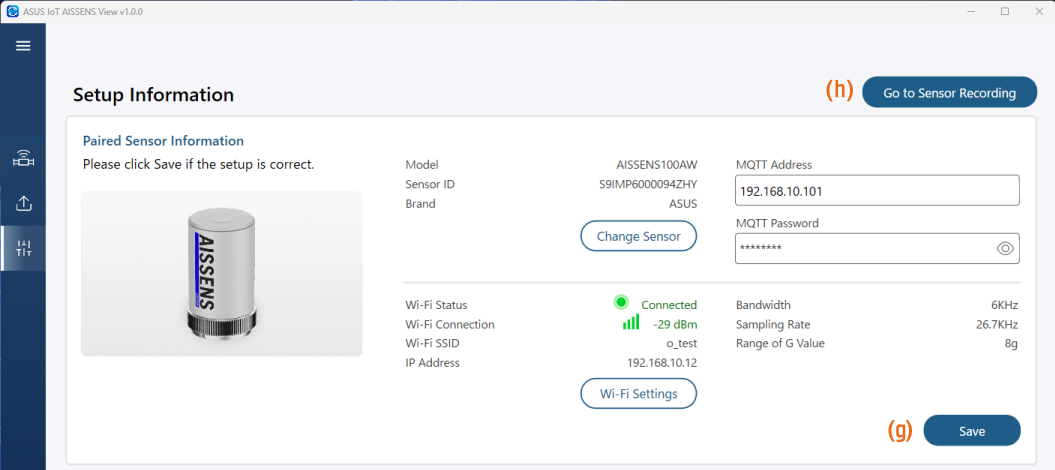Open the hamburger menu in the sidebar
Viewport: 1055px width, 470px height.
click(24, 46)
